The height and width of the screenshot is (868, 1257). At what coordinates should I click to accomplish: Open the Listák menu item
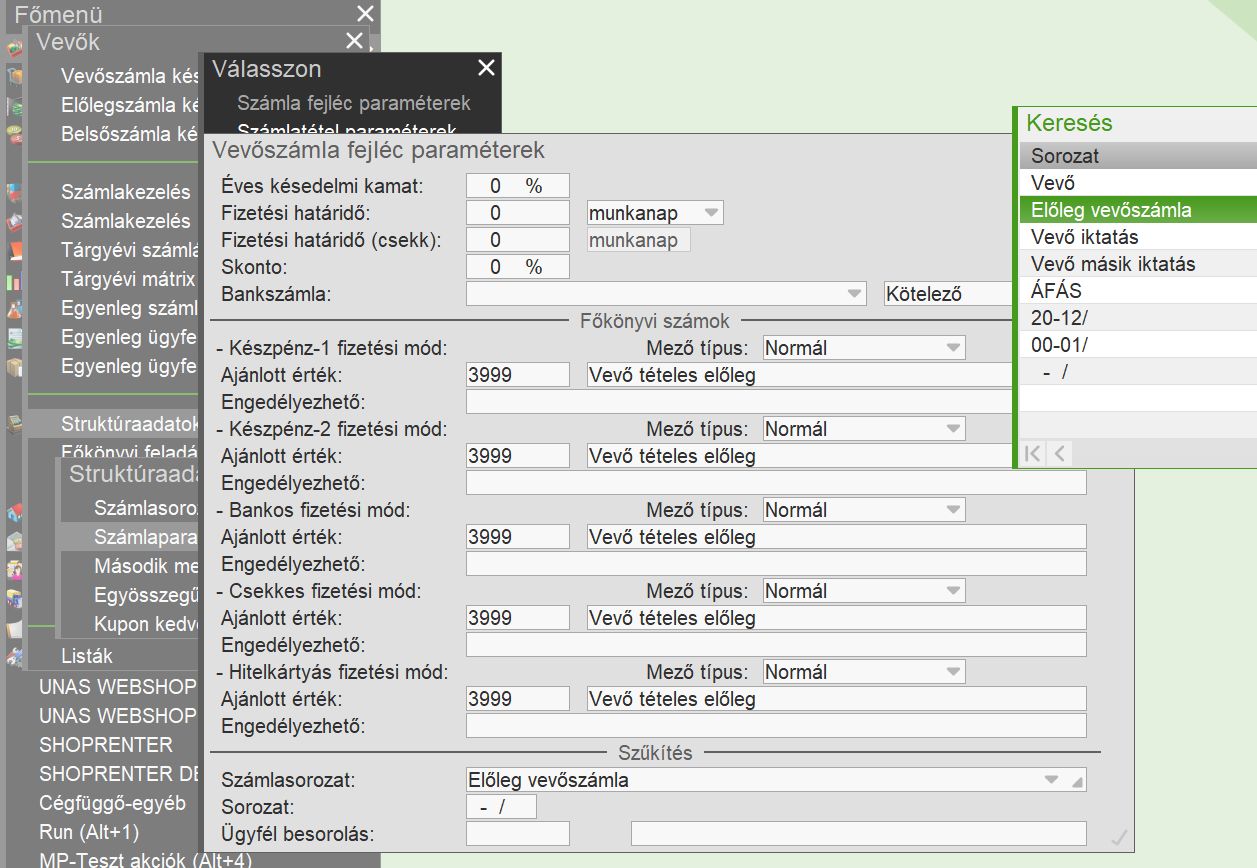(x=87, y=656)
